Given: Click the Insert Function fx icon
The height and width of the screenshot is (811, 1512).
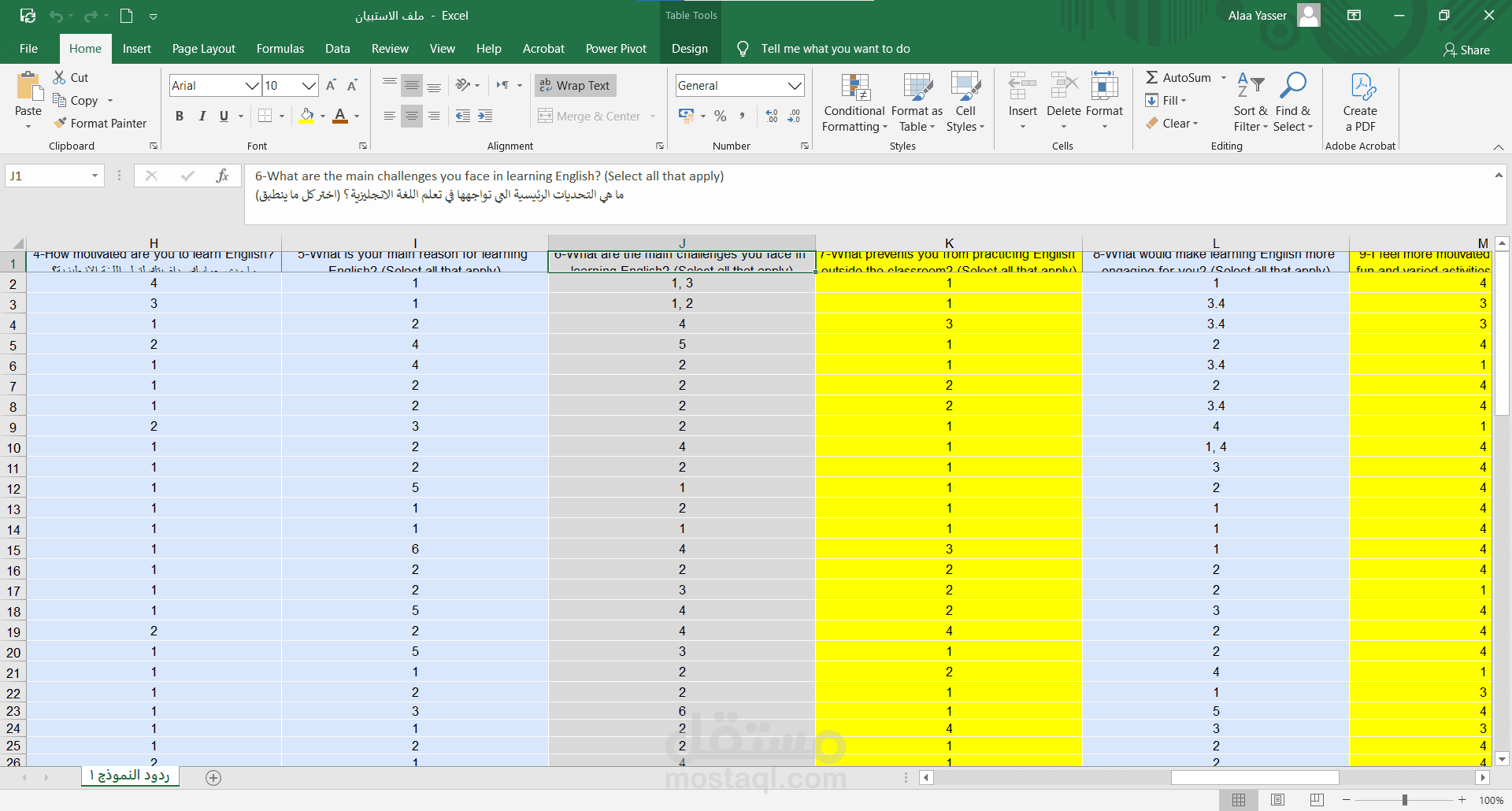Looking at the screenshot, I should (x=223, y=176).
